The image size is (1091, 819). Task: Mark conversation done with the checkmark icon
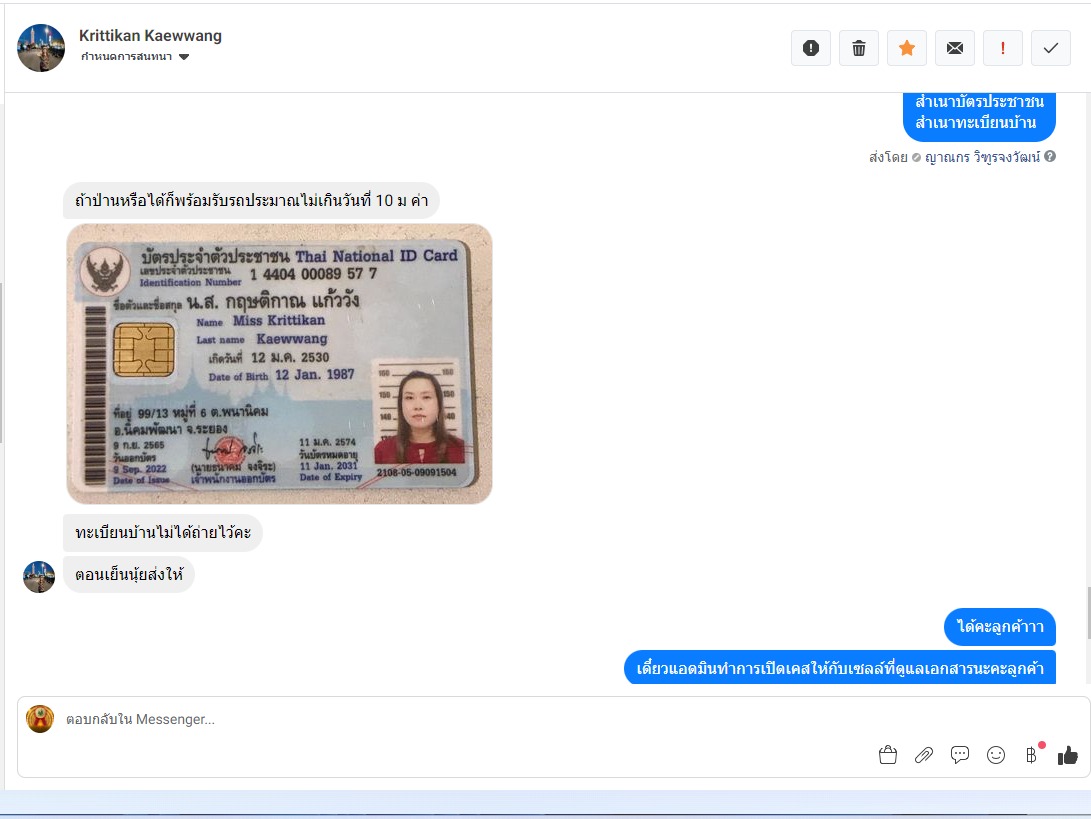click(x=1051, y=48)
